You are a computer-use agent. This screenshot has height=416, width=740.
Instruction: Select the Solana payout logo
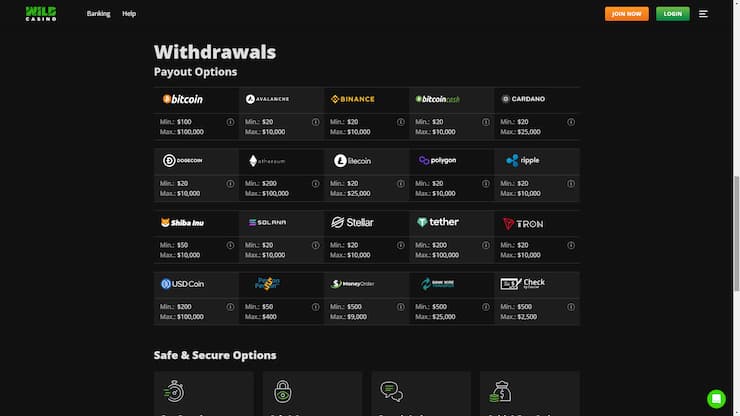(x=267, y=222)
